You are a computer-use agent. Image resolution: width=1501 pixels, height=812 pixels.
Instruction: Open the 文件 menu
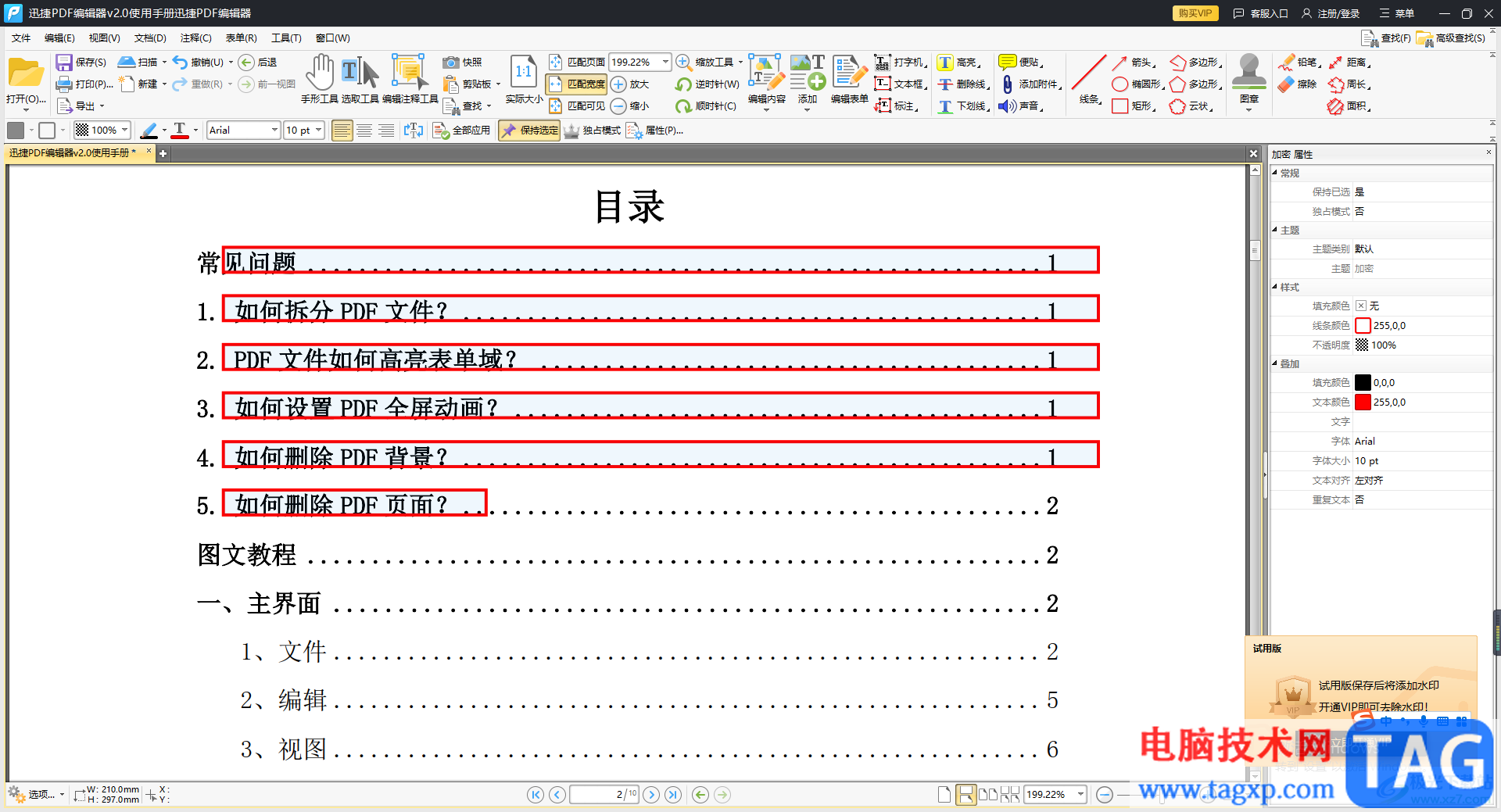[x=21, y=38]
